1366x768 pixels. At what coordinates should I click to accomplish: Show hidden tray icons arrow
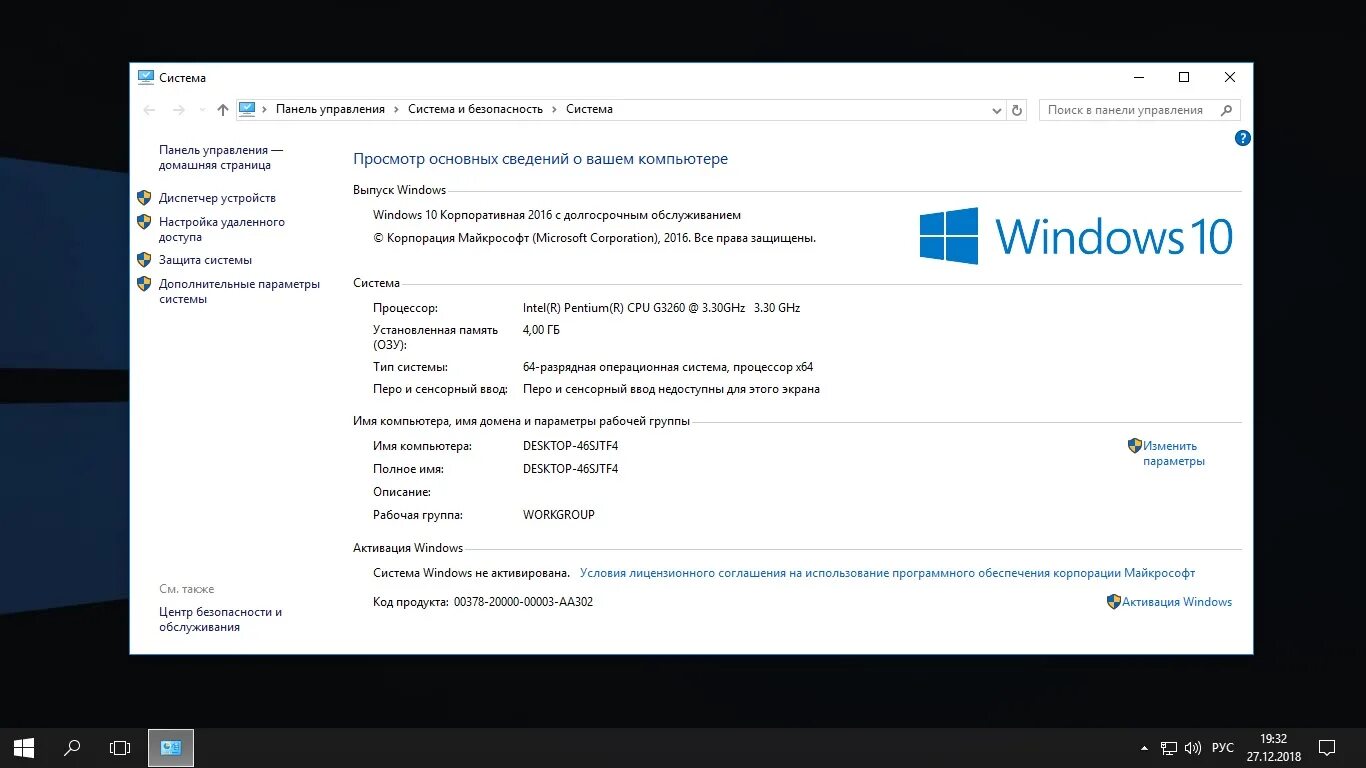point(1144,748)
